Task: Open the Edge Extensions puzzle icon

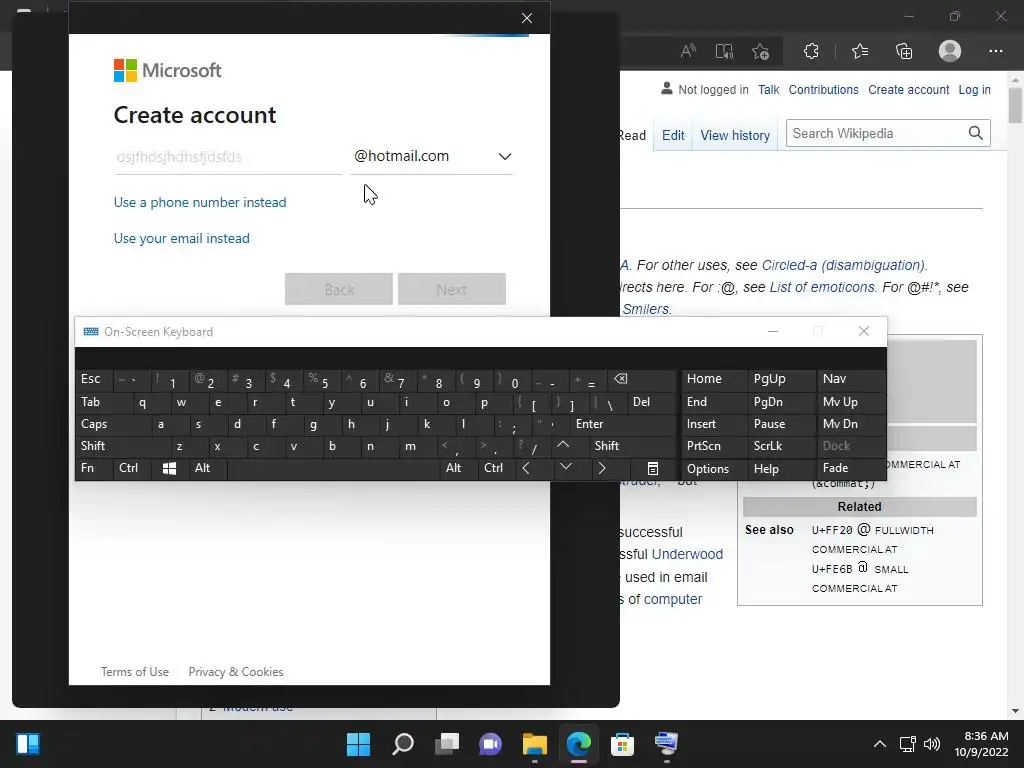Action: [x=811, y=52]
